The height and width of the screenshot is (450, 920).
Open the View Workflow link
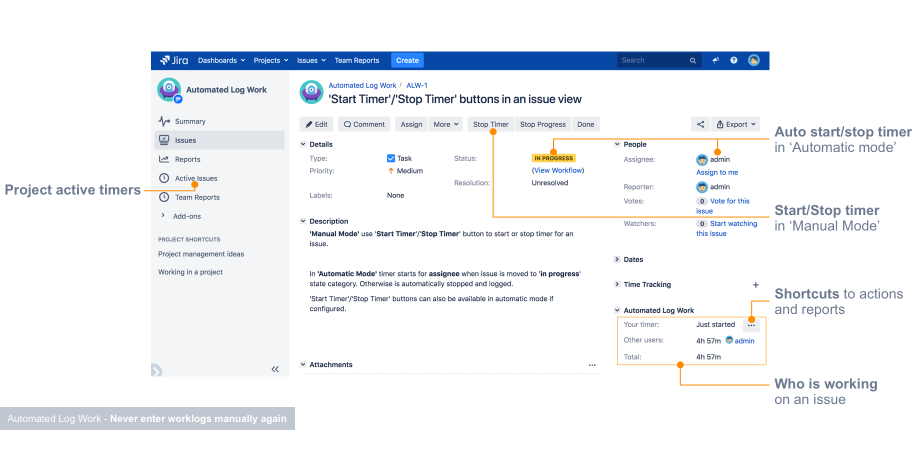558,171
